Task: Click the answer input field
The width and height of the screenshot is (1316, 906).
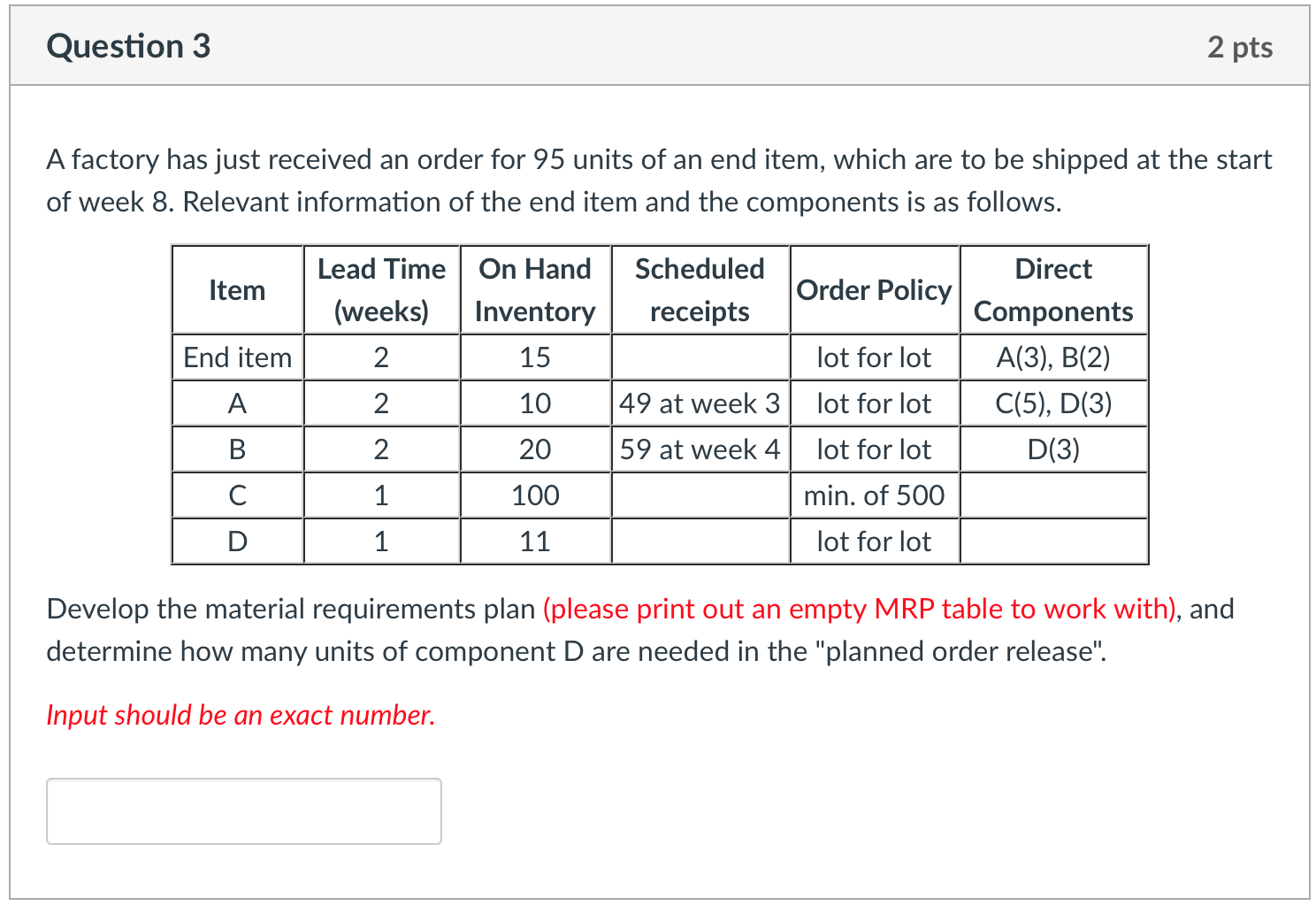Action: point(243,810)
